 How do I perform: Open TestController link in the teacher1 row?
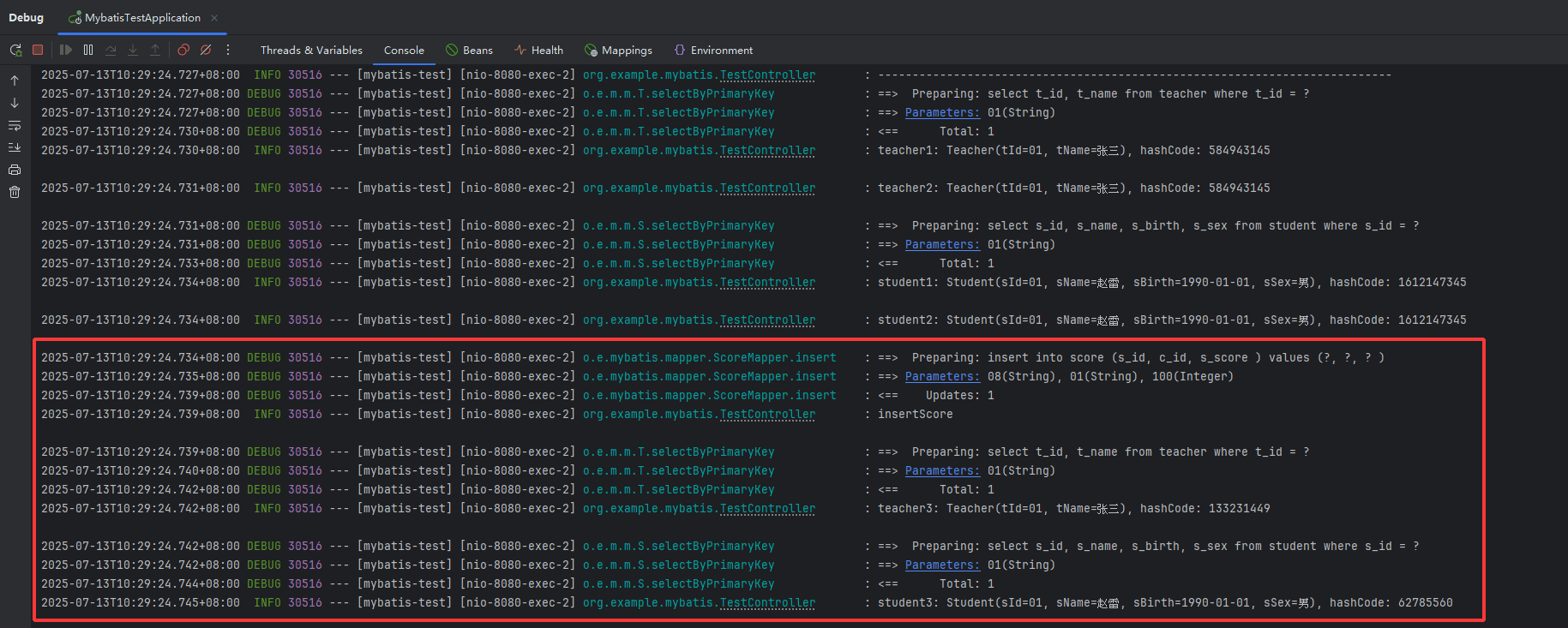767,150
